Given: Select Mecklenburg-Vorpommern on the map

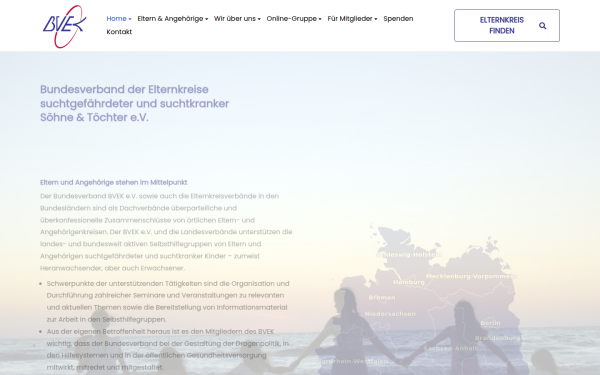Looking at the screenshot, I should [471, 276].
